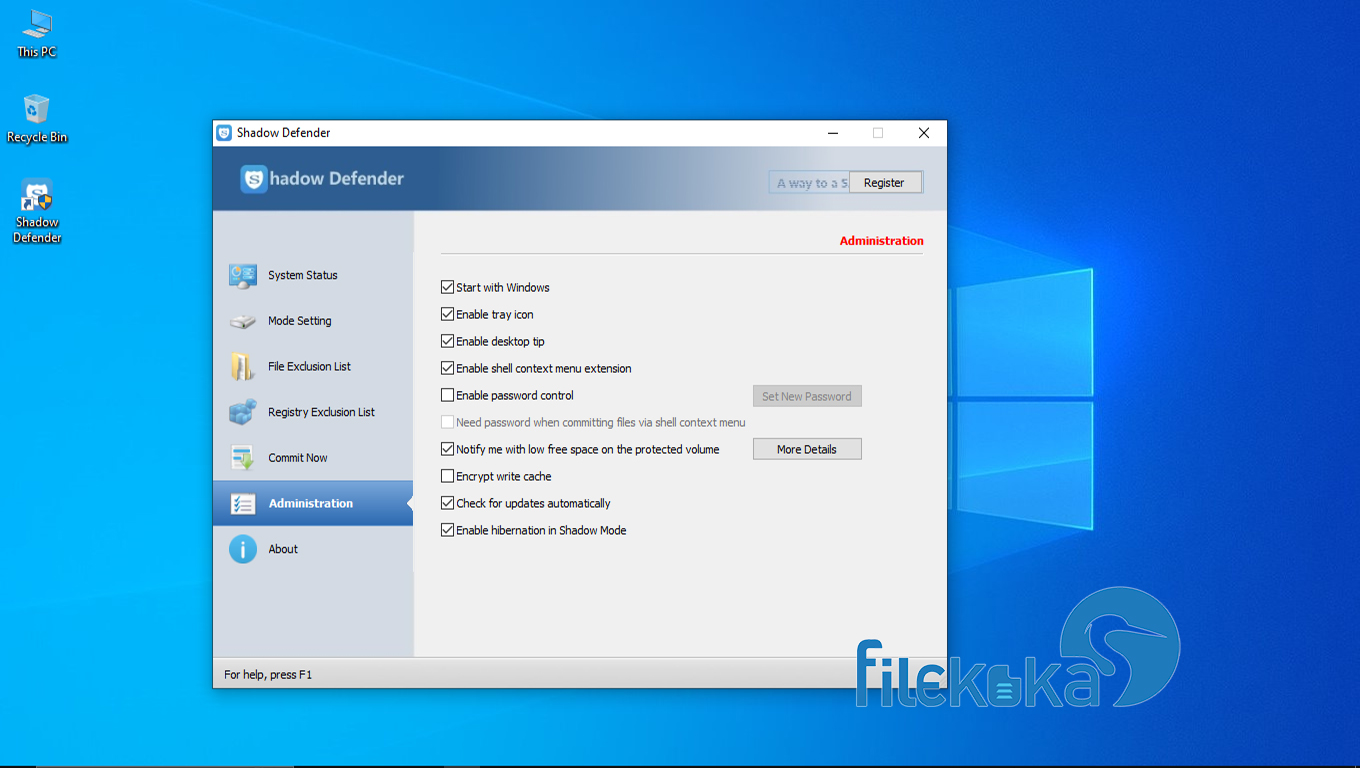Toggle Enable desktop tip checkbox
This screenshot has height=768, width=1360.
448,341
